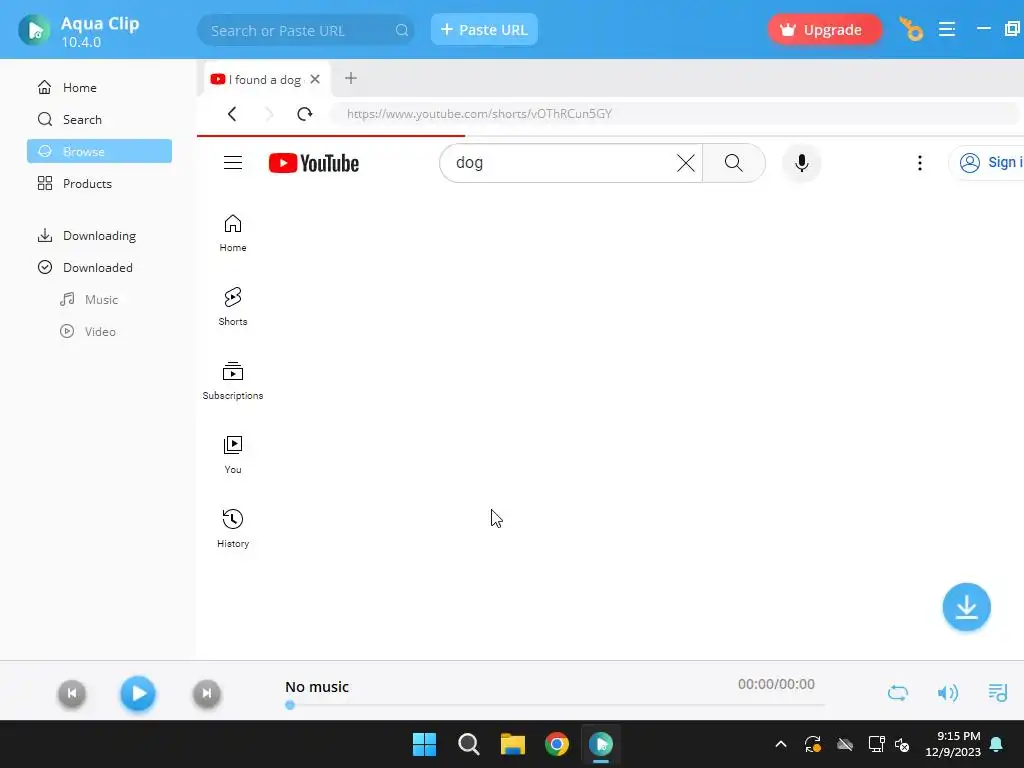
Task: Clear the YouTube search query
Action: point(686,163)
